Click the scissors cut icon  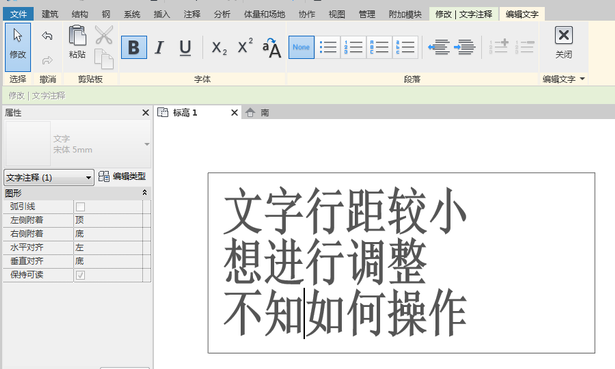pos(104,35)
